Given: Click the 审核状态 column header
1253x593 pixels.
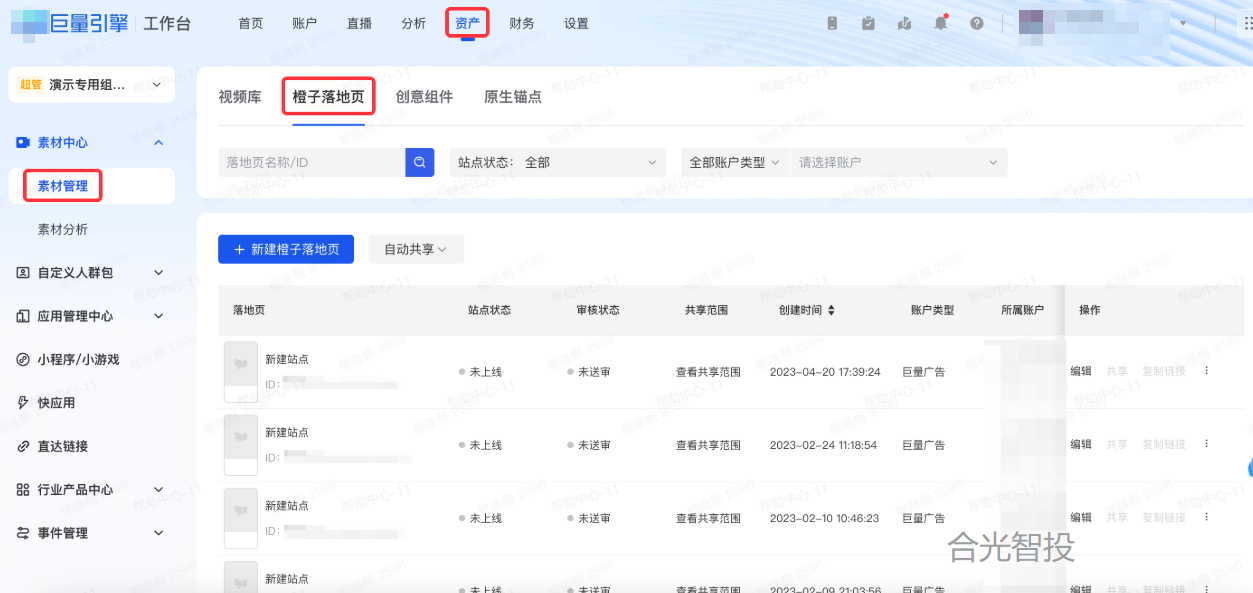Looking at the screenshot, I should [x=597, y=310].
